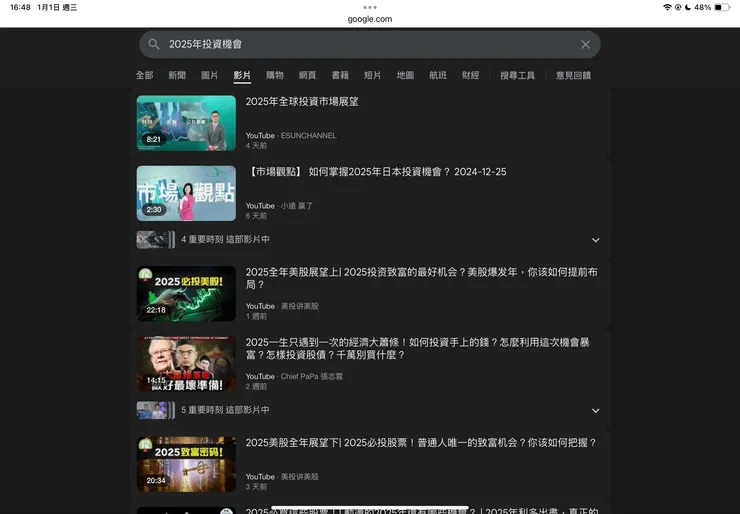Tap the three-dot multitasking icon at top
The height and width of the screenshot is (514, 740).
[370, 7]
